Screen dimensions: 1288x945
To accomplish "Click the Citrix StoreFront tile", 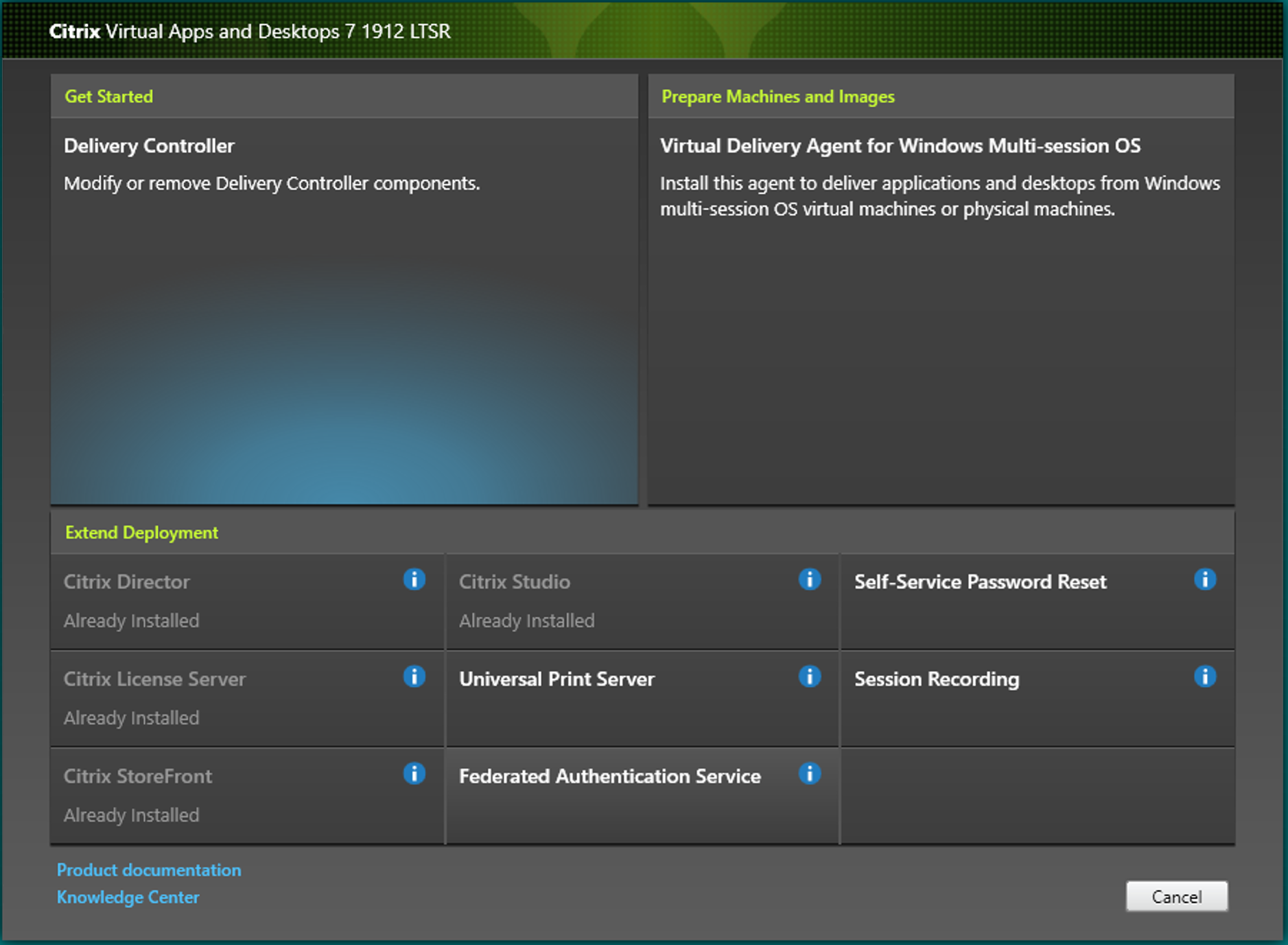I will click(x=226, y=795).
